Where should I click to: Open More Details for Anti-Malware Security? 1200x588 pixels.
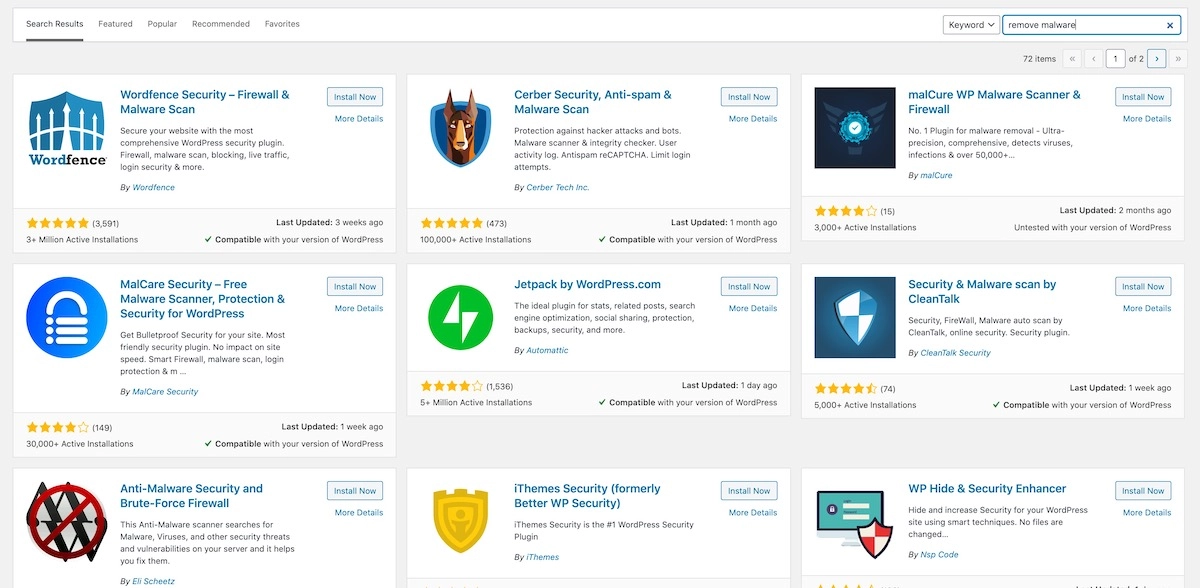pyautogui.click(x=359, y=513)
